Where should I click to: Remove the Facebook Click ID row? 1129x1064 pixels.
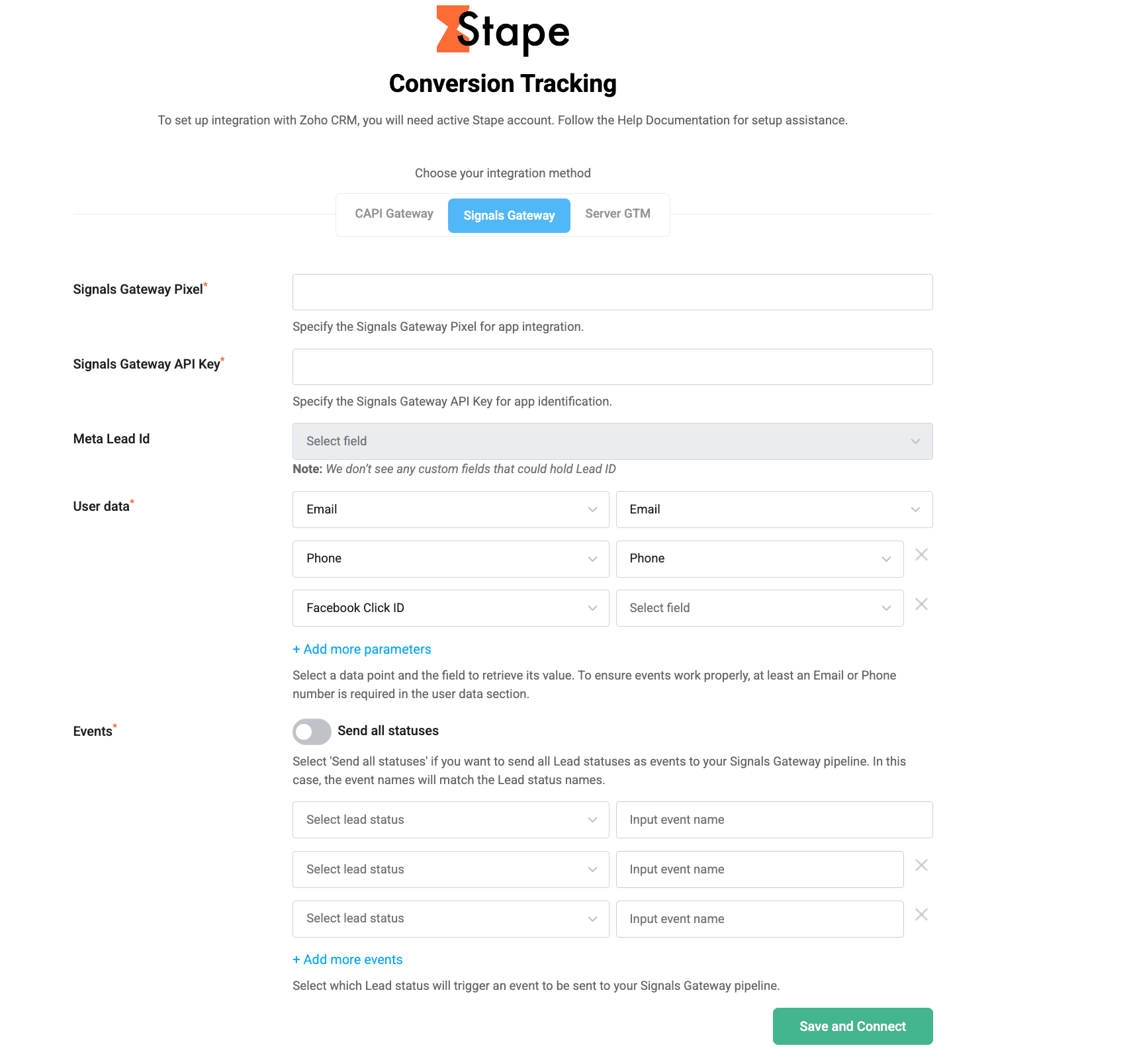(x=921, y=604)
